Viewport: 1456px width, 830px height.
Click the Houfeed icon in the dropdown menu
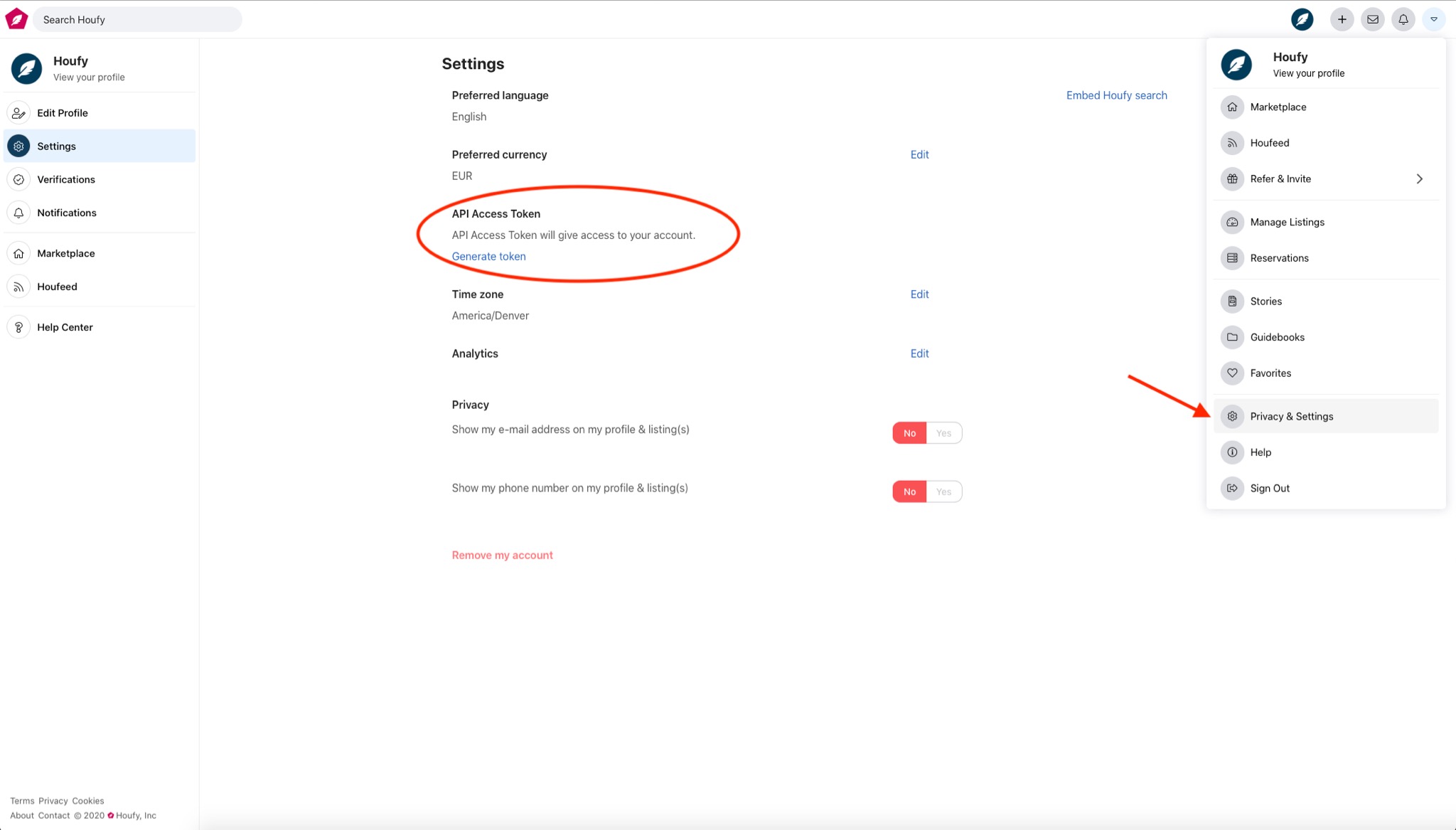coord(1232,143)
